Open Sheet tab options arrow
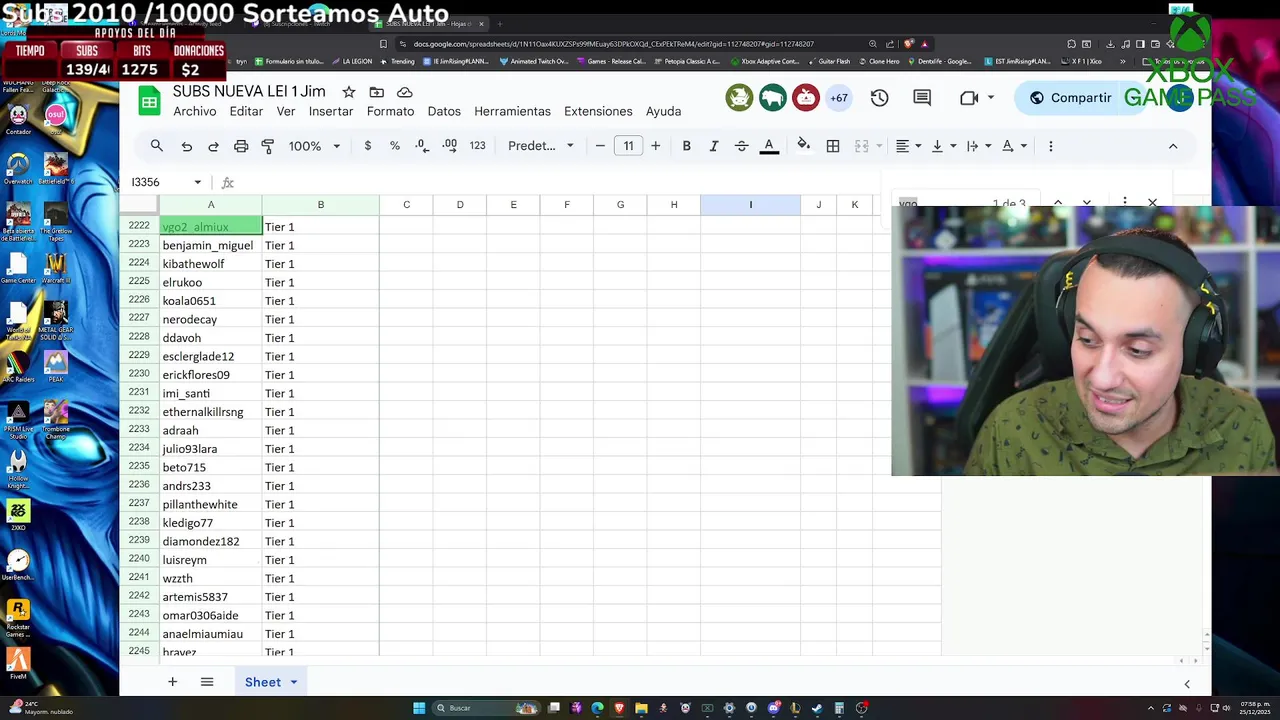The image size is (1280, 720). pyautogui.click(x=294, y=682)
